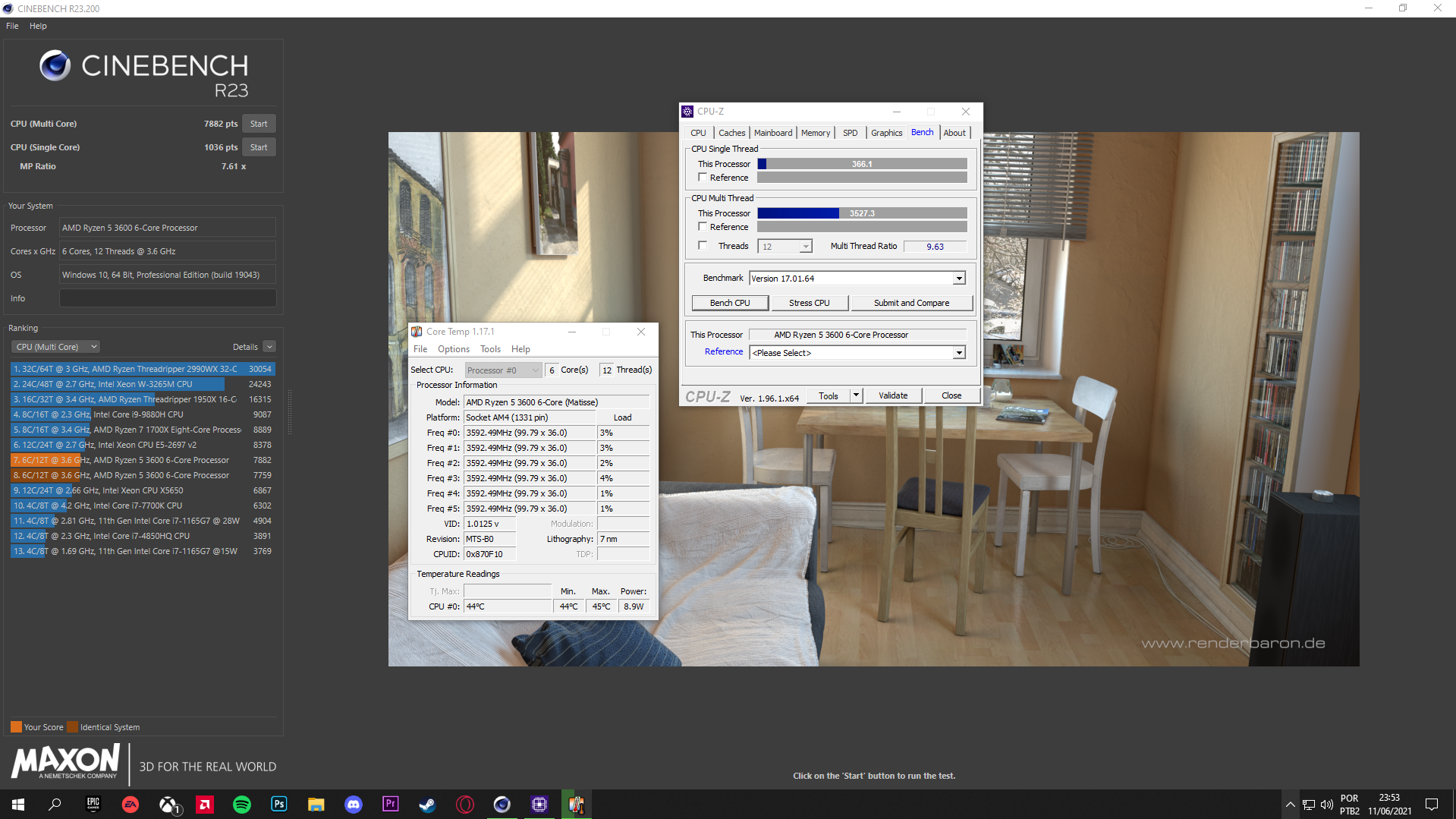The image size is (1456, 819).
Task: Switch to CPU-Z via the taskbar icon
Action: tap(539, 805)
